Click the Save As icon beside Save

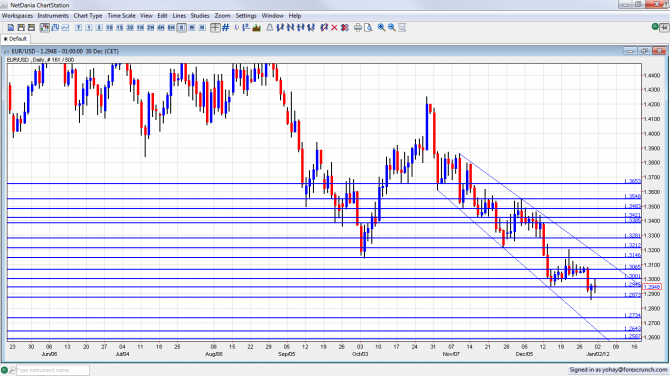pyautogui.click(x=31, y=28)
